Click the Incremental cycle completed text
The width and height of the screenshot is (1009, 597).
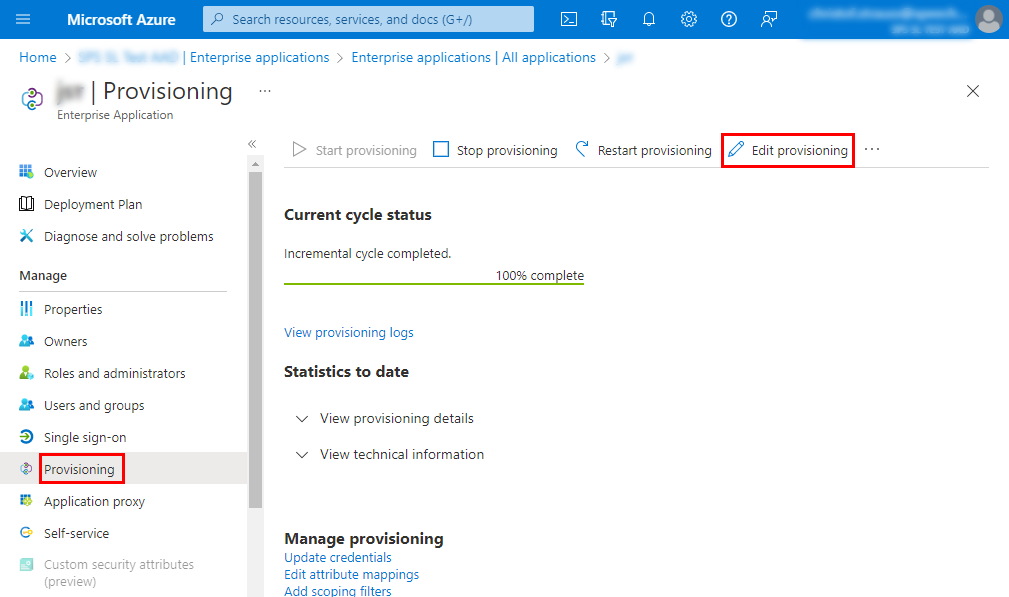tap(367, 253)
